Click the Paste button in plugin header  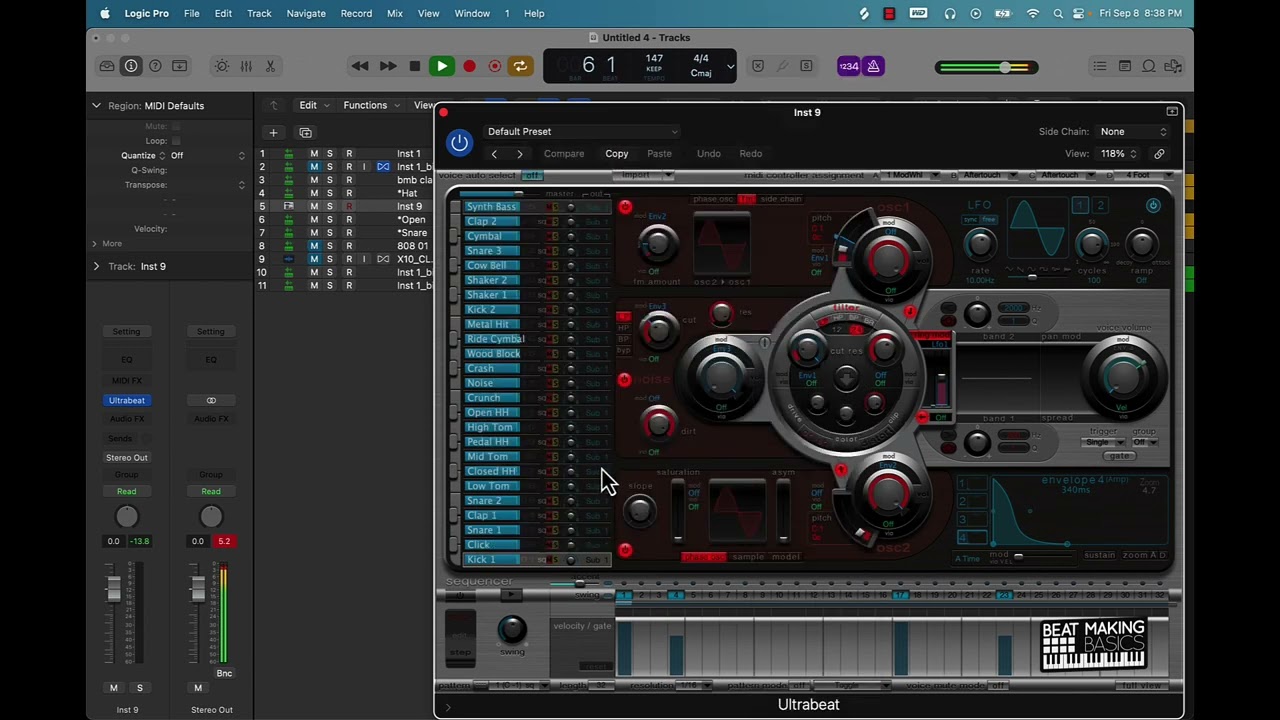tap(659, 154)
